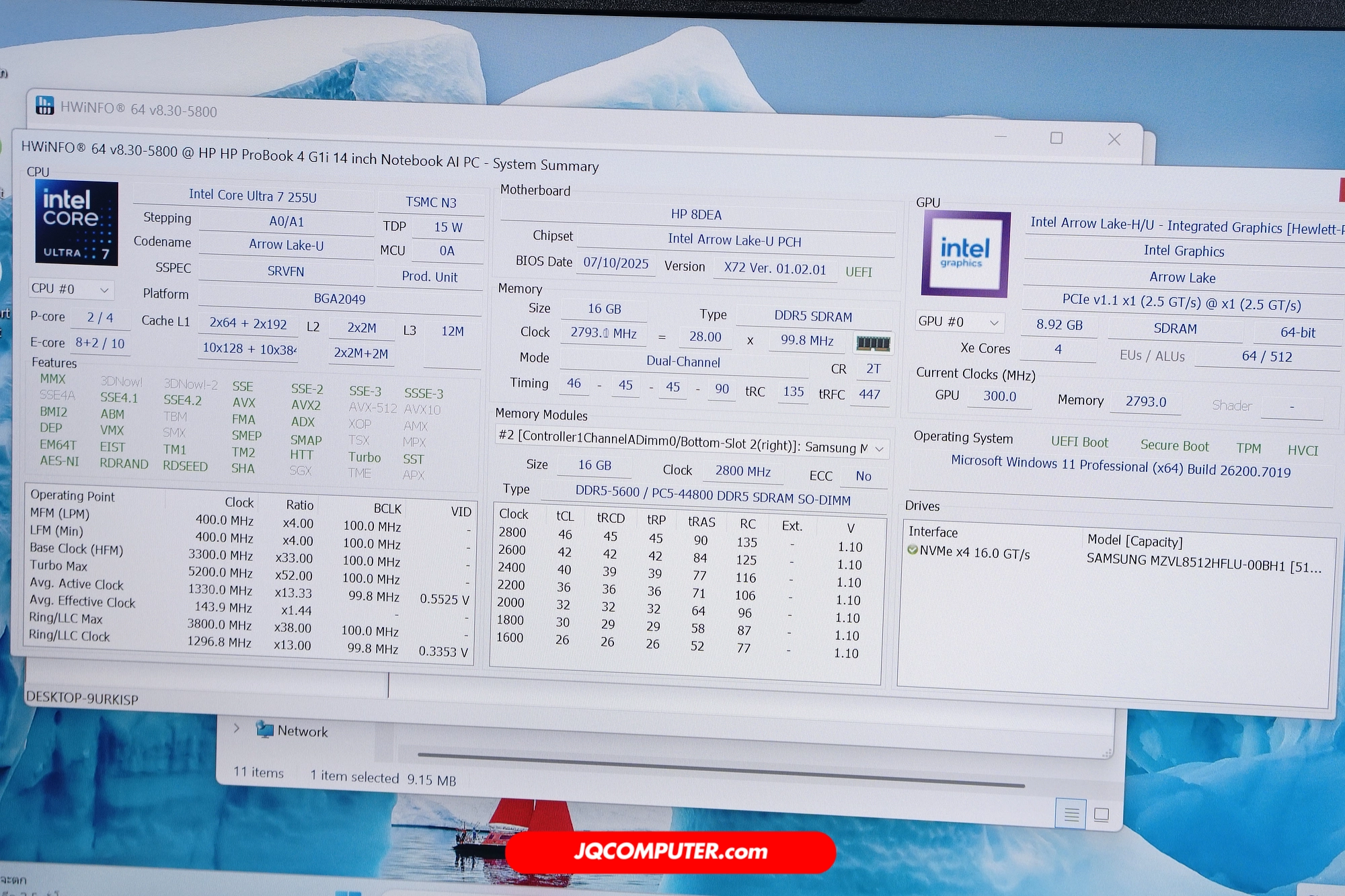Click the Windows 11 Professional OS text
The width and height of the screenshot is (1345, 896).
(1120, 466)
